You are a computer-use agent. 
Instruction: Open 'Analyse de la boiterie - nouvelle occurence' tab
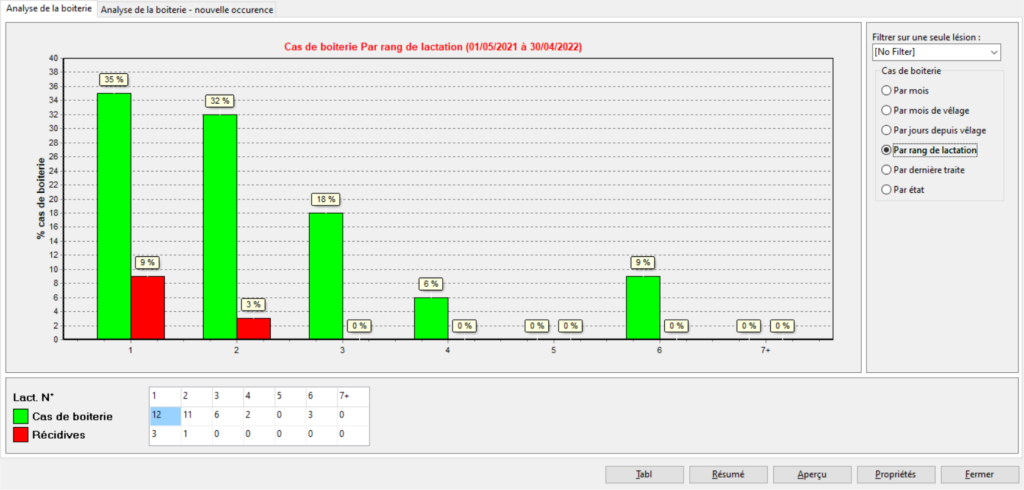(187, 9)
